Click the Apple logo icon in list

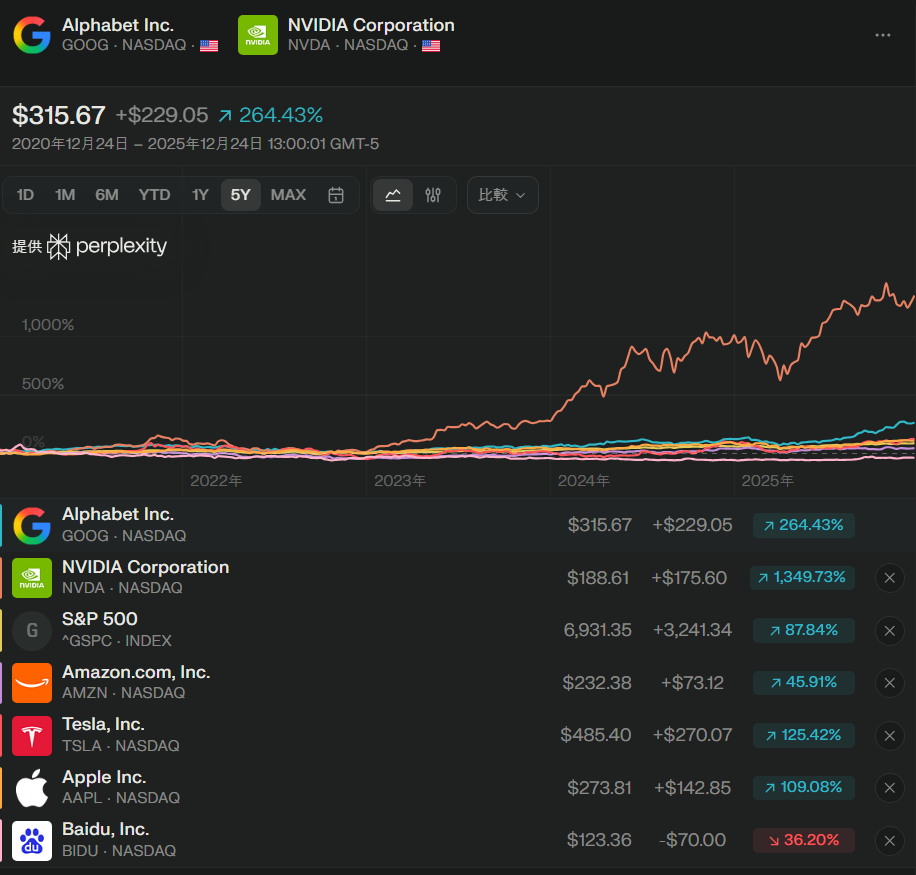32,788
